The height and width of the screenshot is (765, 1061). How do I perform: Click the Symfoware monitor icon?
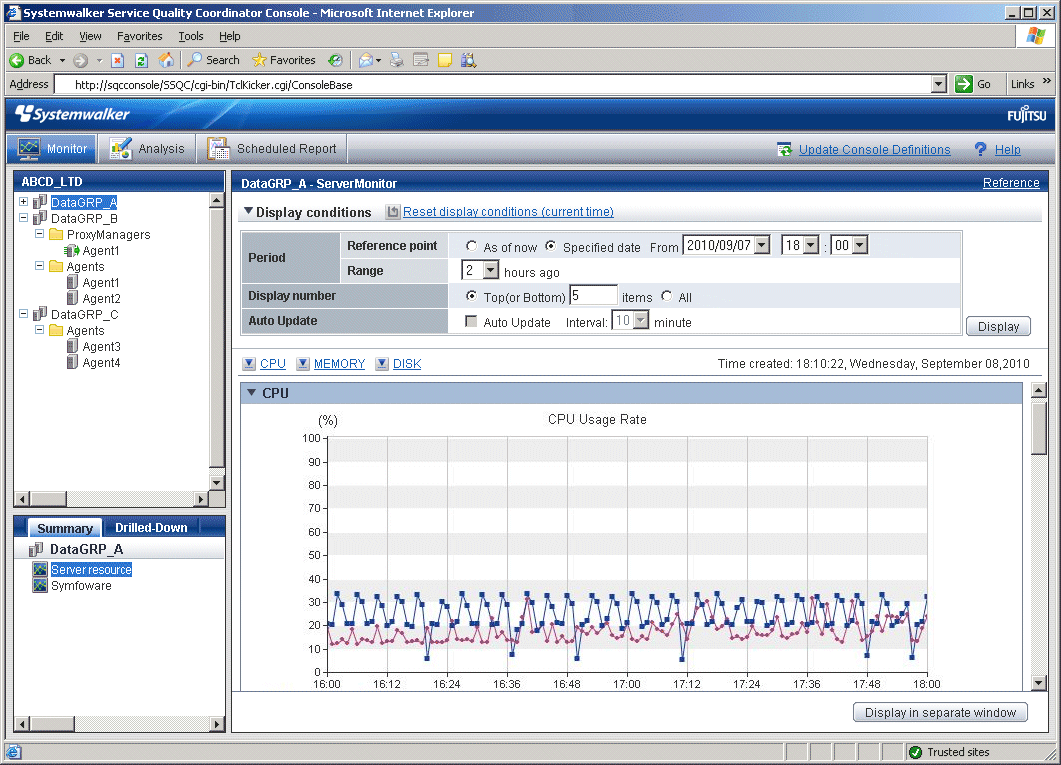tap(40, 586)
